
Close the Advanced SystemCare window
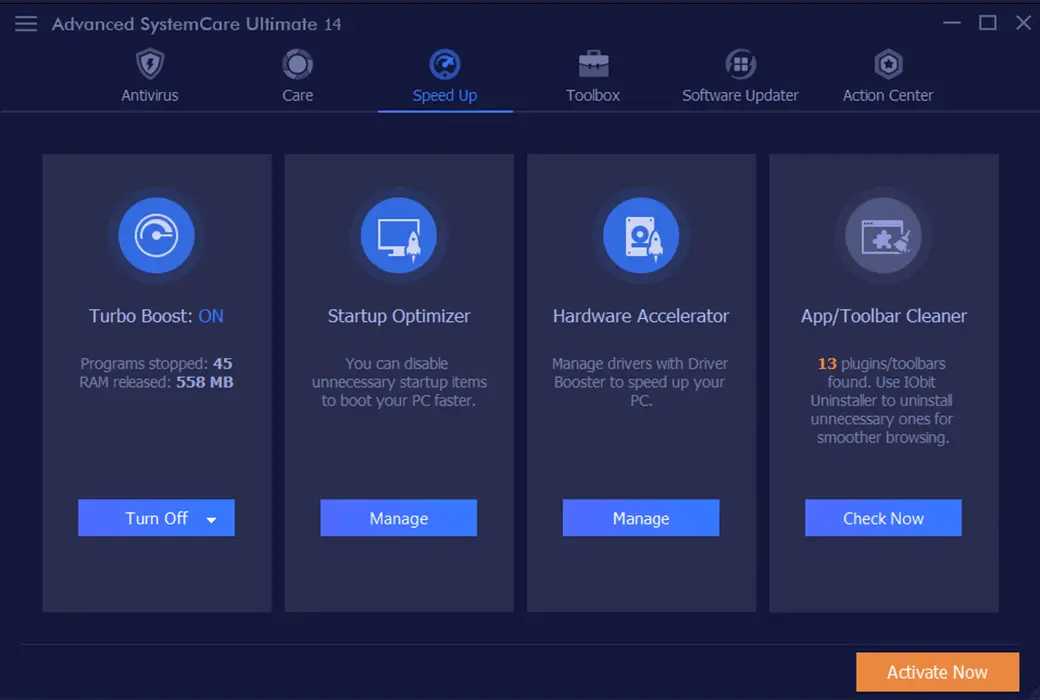coord(1023,23)
